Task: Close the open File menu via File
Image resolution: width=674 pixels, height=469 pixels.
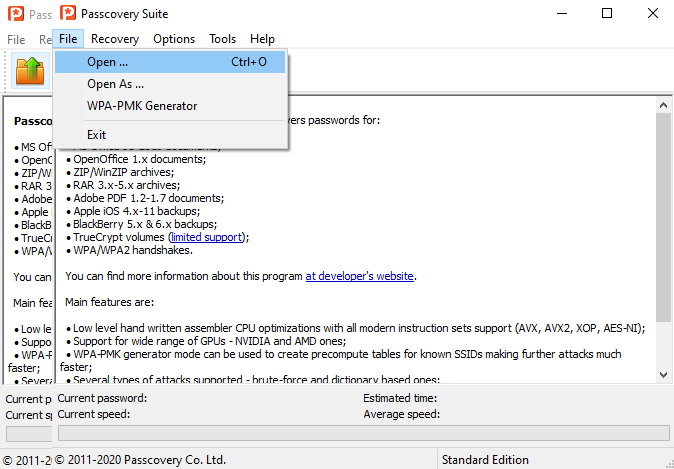Action: (x=68, y=39)
